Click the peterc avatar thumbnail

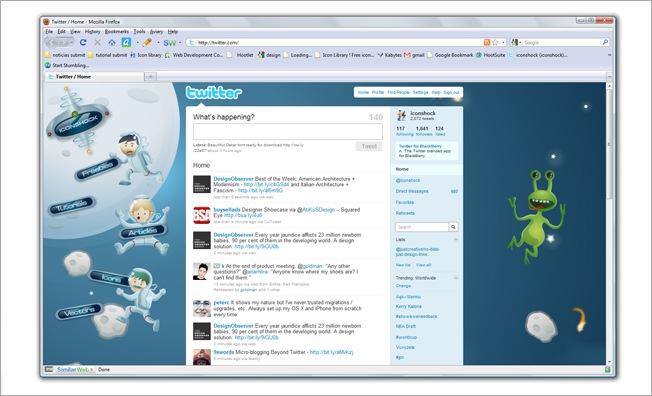point(202,308)
